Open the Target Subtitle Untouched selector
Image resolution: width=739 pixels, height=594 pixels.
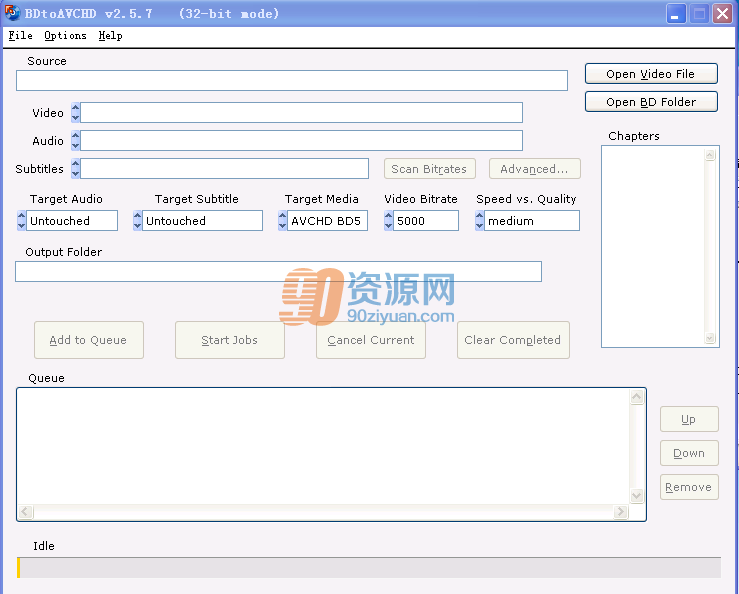[202, 221]
